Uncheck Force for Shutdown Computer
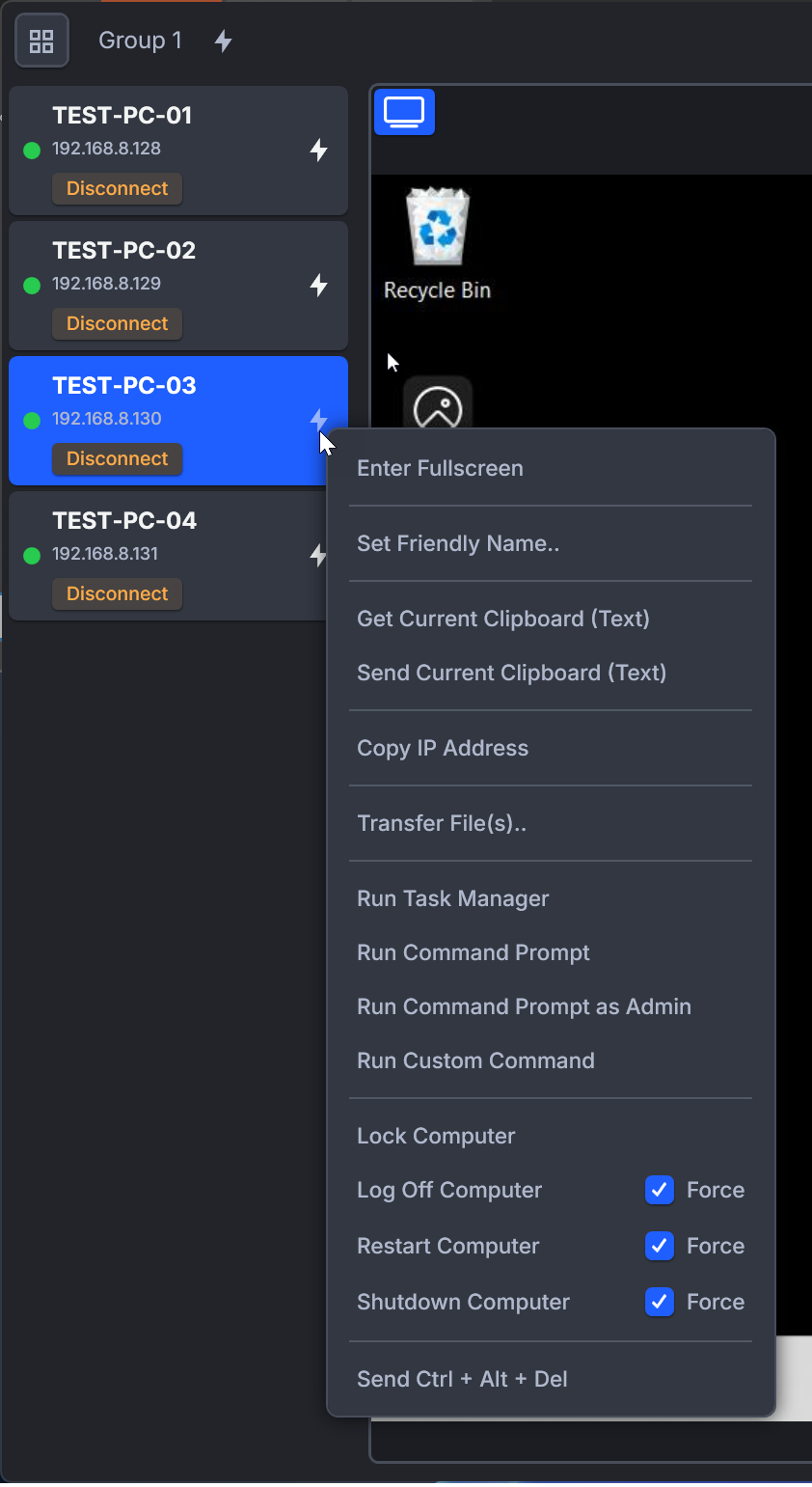Screen dimensions: 812x1487 (660, 1302)
